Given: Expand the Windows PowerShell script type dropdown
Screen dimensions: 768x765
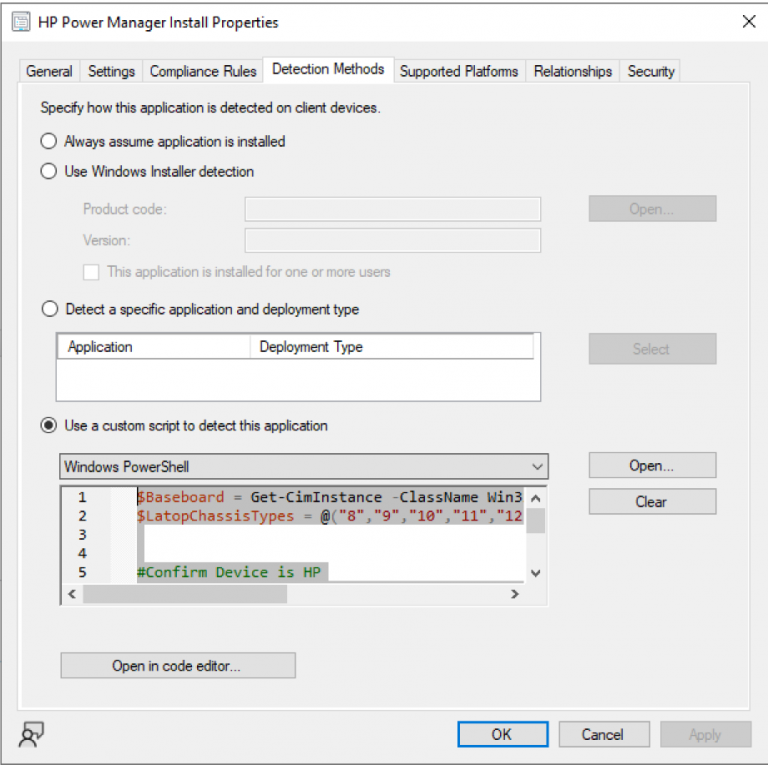Looking at the screenshot, I should point(304,466).
